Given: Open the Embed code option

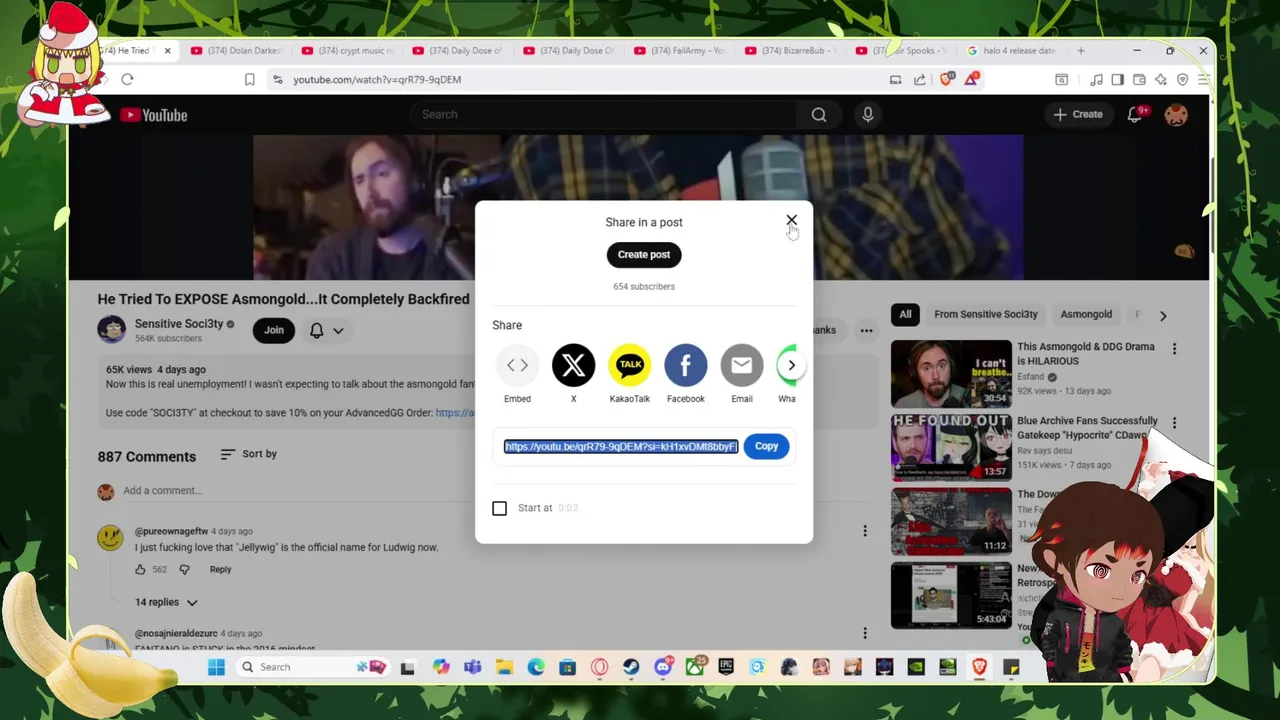Looking at the screenshot, I should 517,366.
